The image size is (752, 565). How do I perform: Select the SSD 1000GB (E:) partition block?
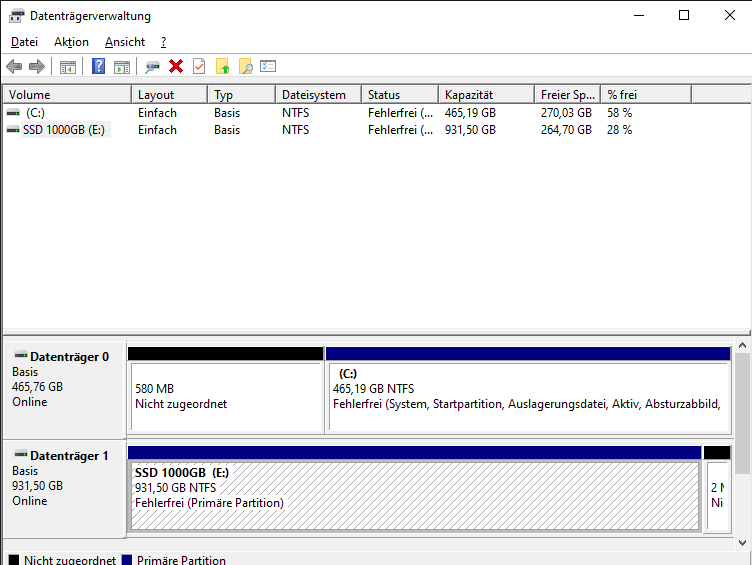click(x=414, y=489)
